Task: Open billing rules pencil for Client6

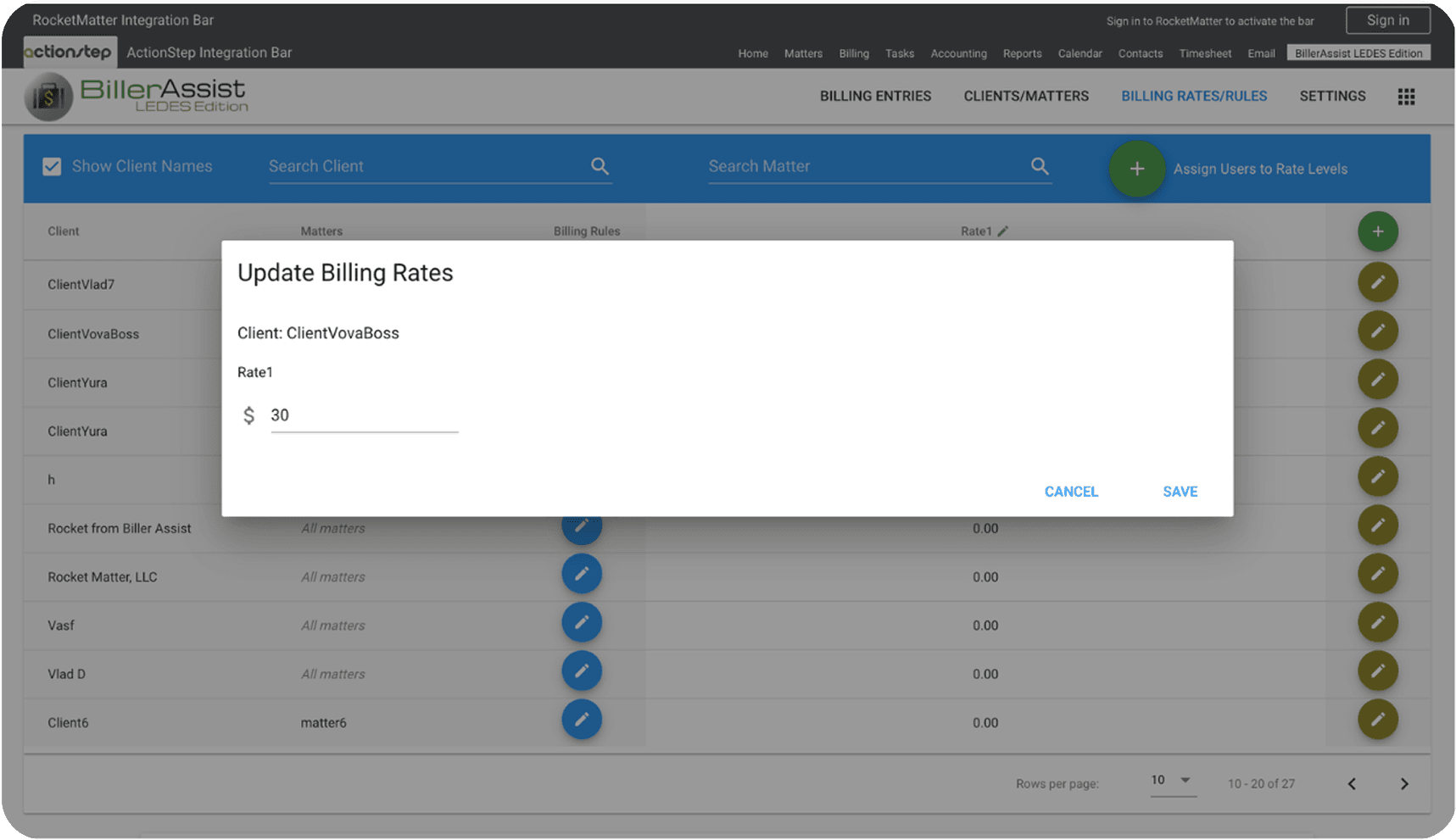Action: point(582,720)
